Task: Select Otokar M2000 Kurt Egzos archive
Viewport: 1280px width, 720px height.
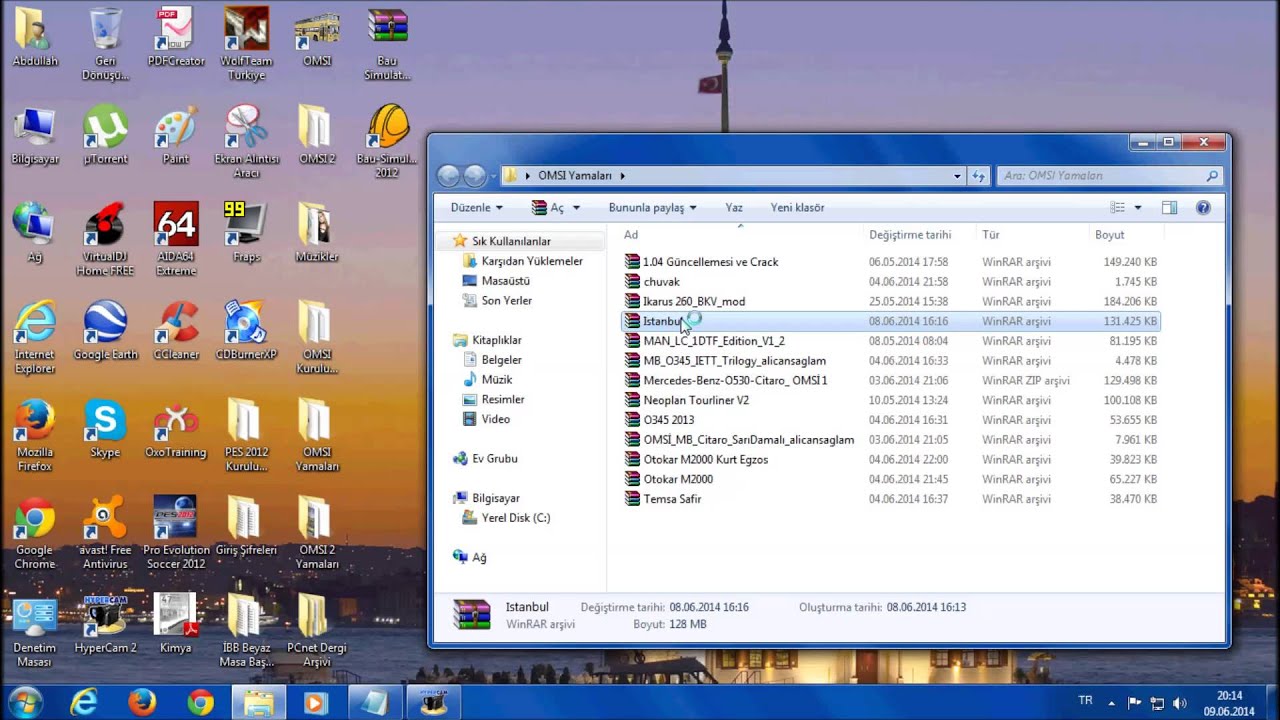Action: 890,460
